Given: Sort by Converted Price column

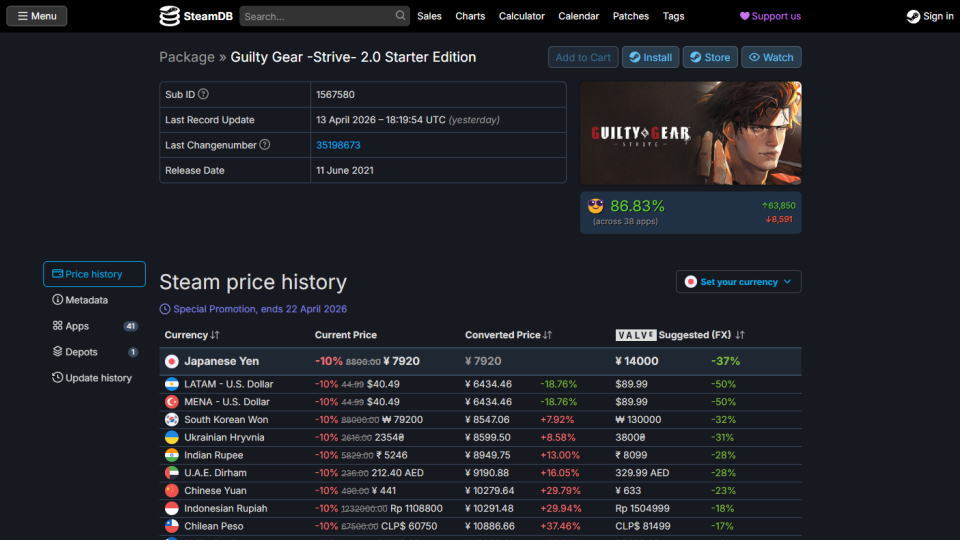Looking at the screenshot, I should [509, 335].
